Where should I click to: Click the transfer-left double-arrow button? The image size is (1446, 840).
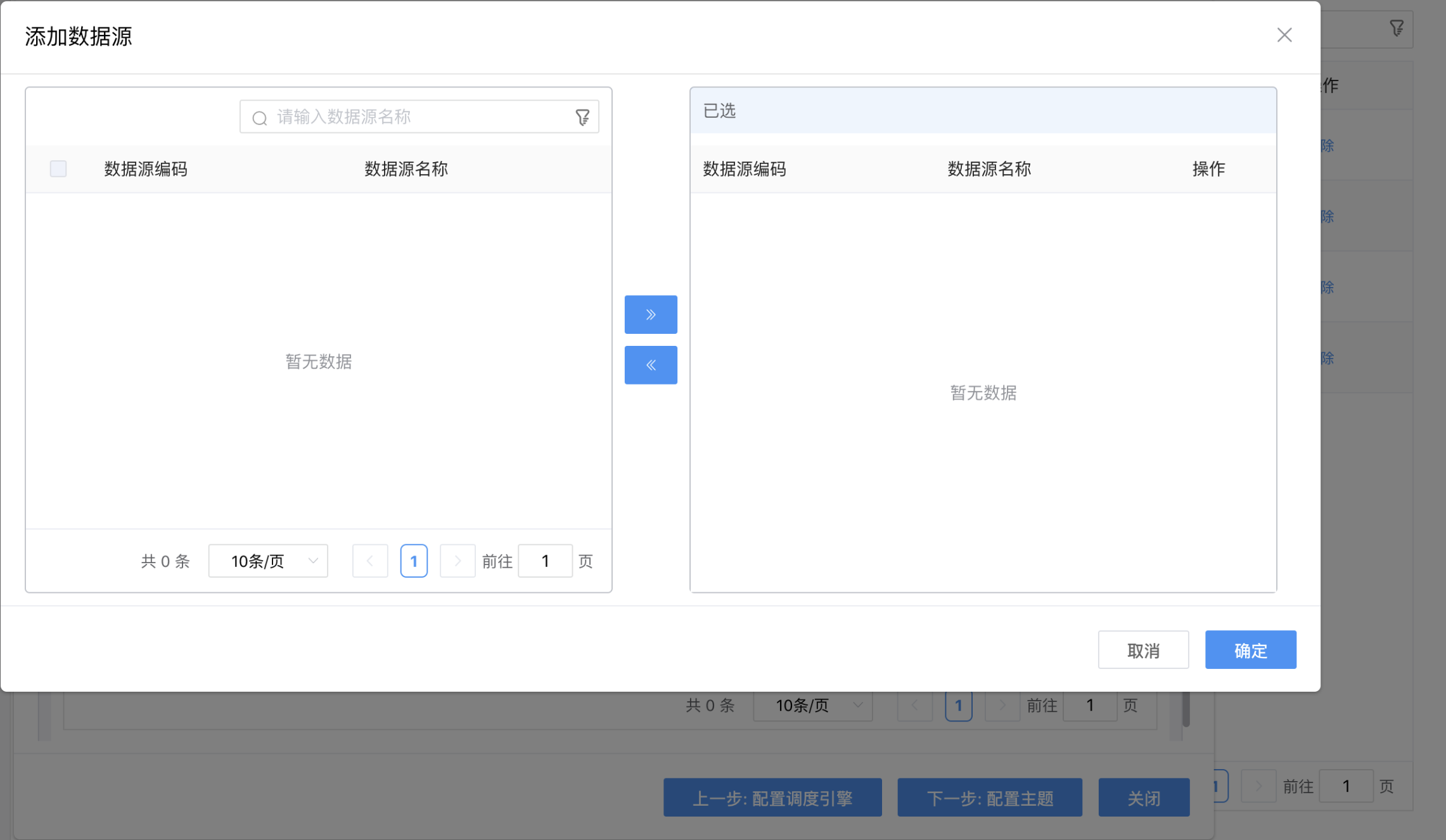point(651,364)
